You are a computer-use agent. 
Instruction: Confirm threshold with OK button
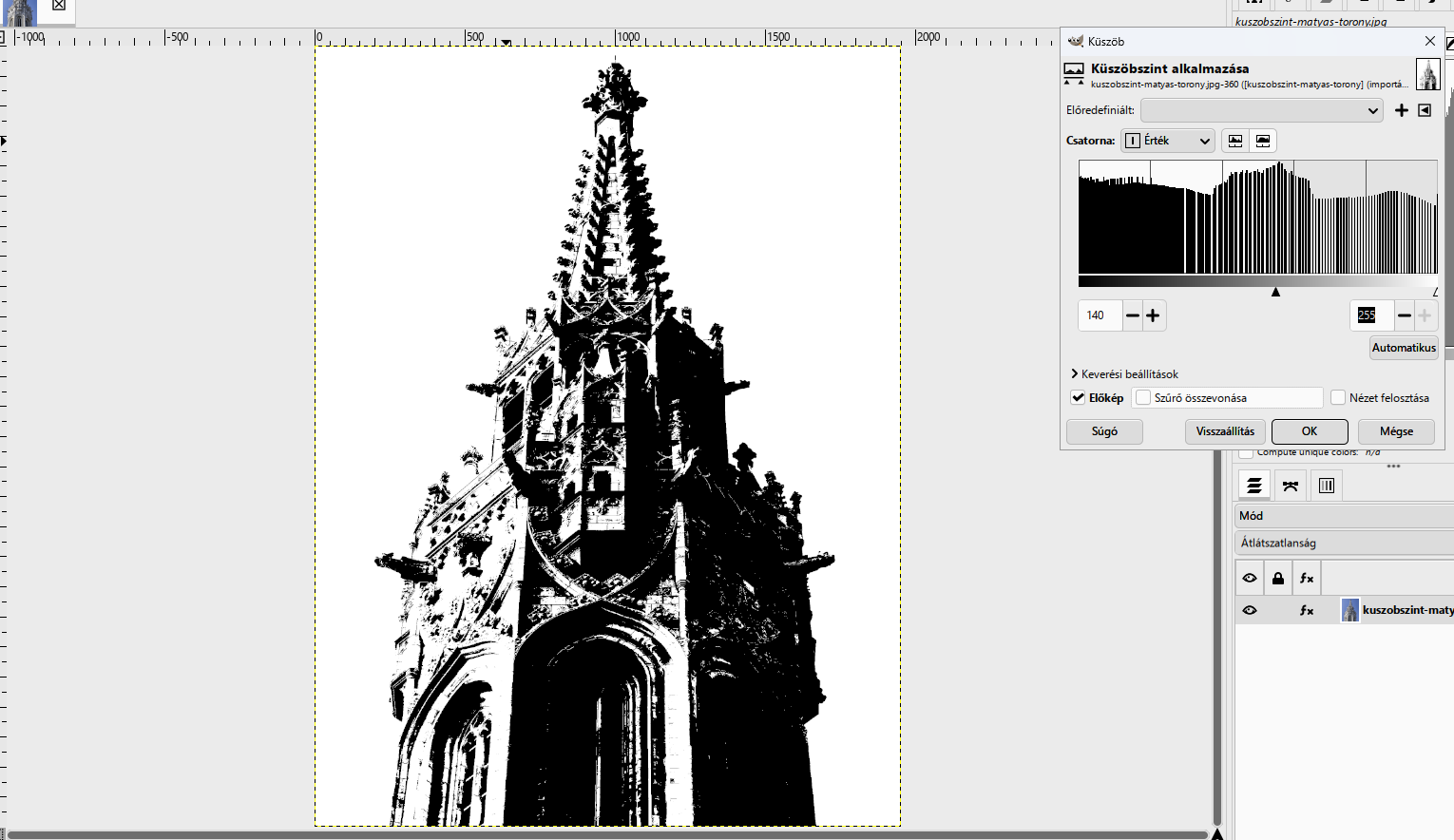coord(1310,431)
